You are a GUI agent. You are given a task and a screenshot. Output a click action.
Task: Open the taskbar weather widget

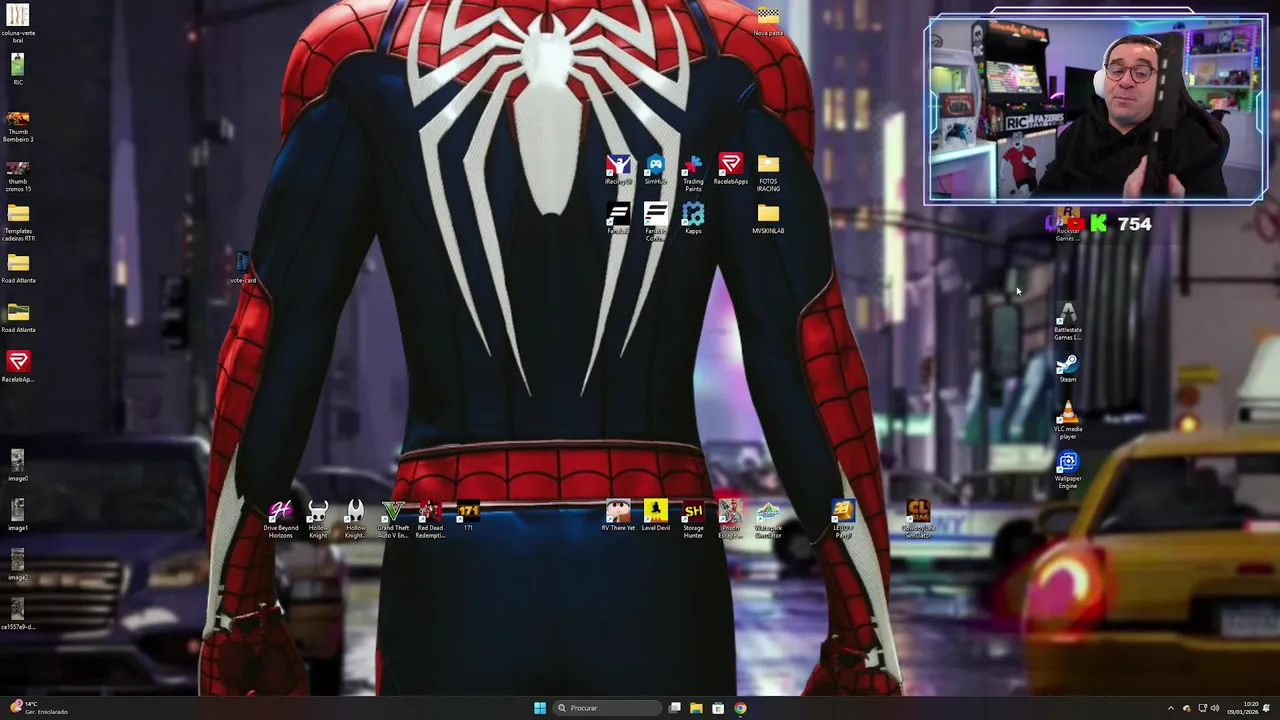pos(38,708)
